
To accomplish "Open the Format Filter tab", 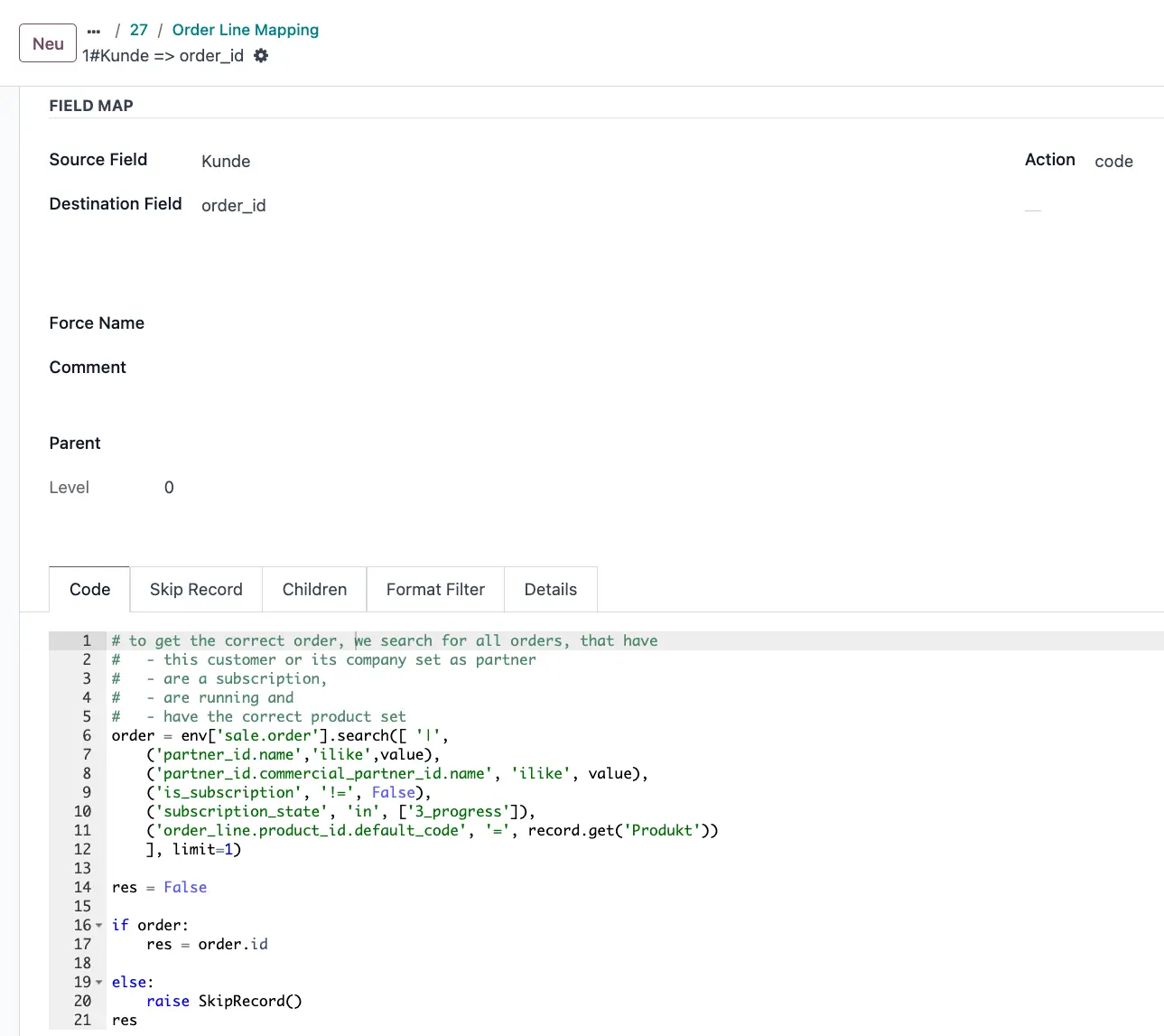I will tap(435, 589).
